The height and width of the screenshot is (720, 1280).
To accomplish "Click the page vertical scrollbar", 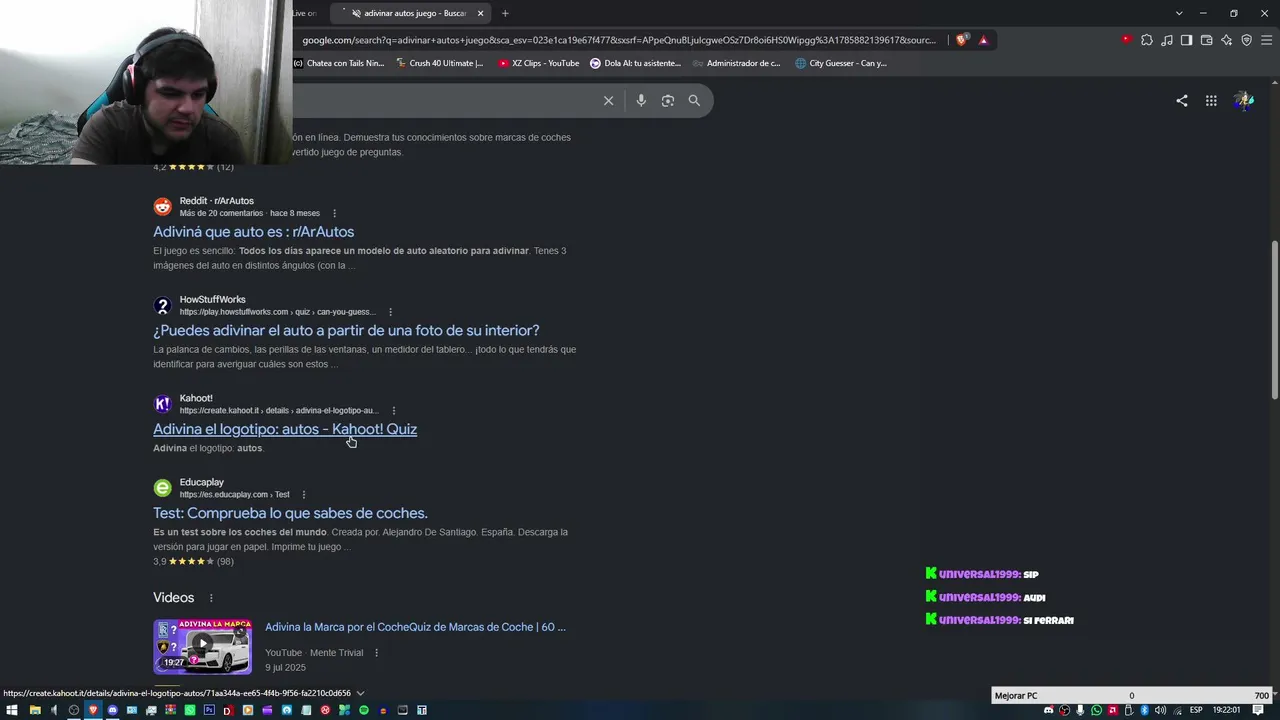I will point(1274,320).
